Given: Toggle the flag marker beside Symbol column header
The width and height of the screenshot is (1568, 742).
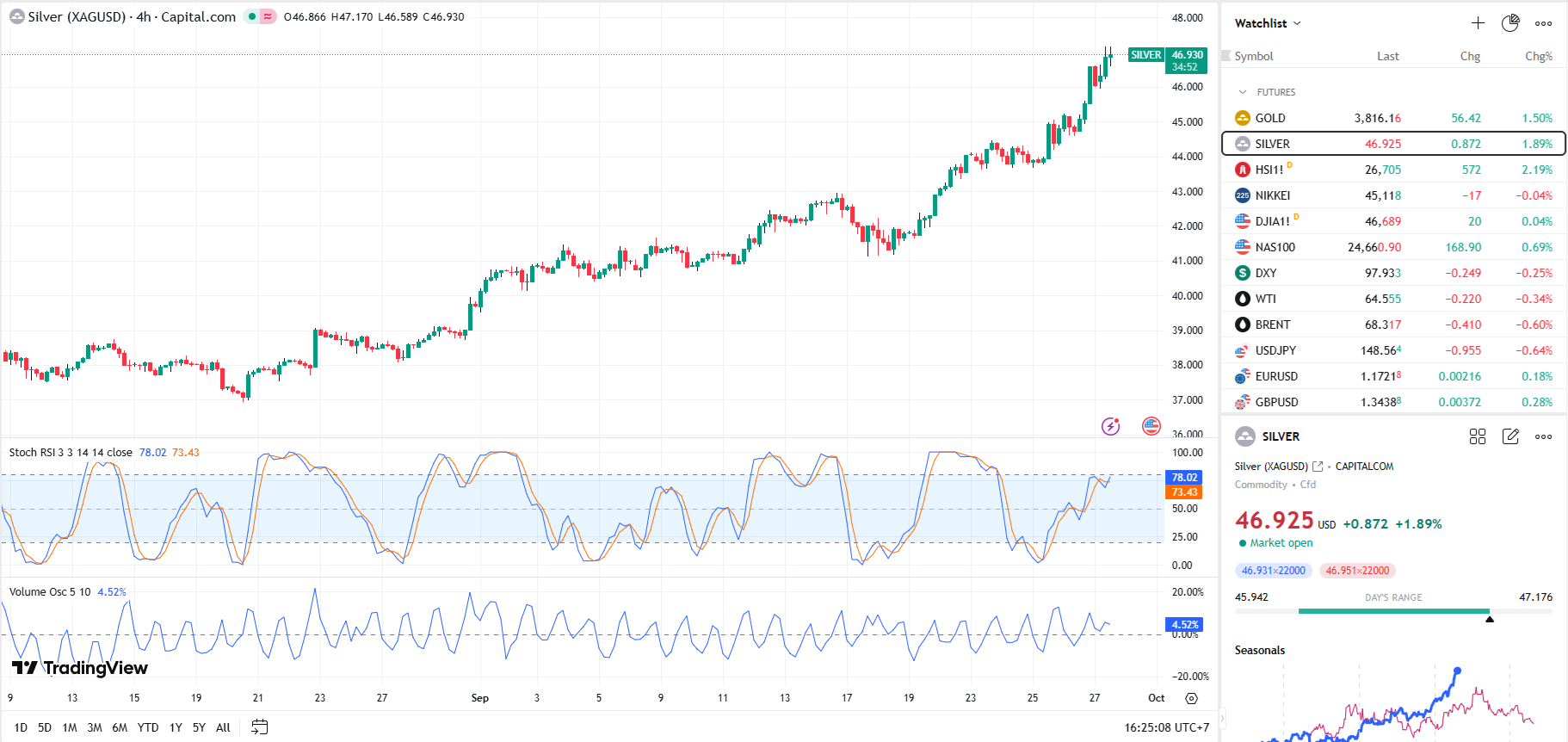Looking at the screenshot, I should (x=1226, y=55).
